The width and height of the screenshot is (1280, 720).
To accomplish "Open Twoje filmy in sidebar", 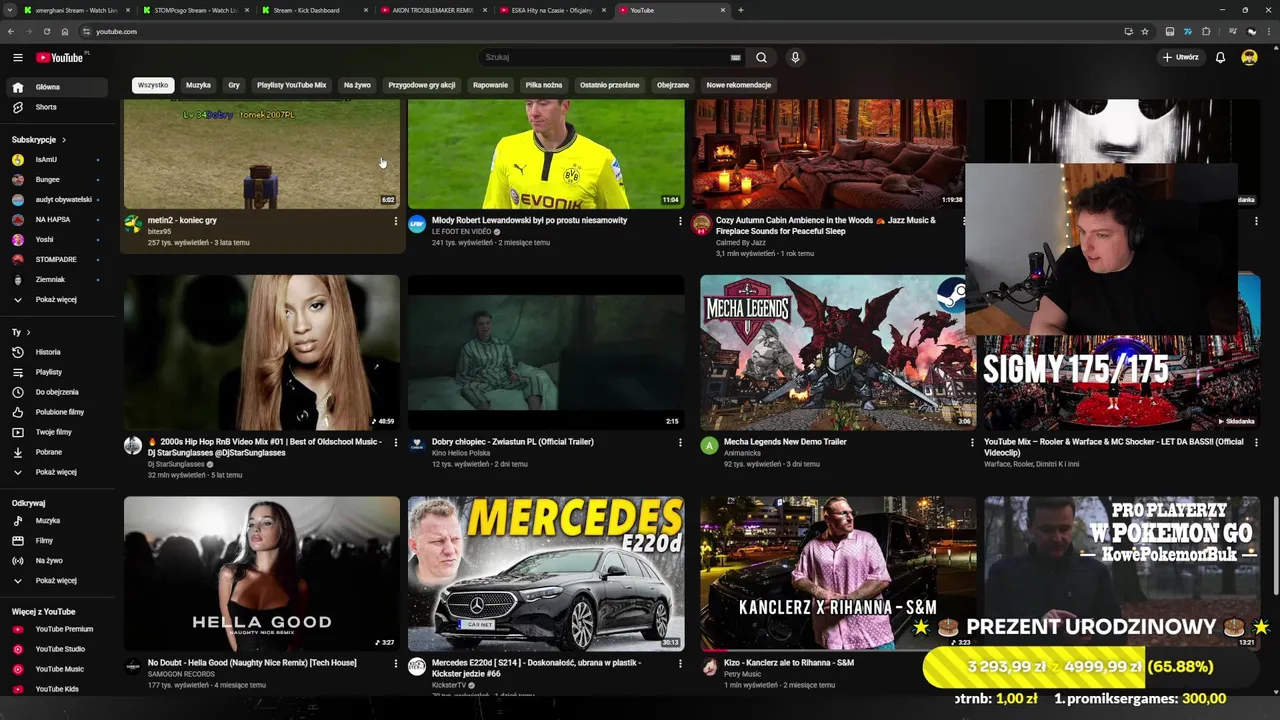I will 55,432.
